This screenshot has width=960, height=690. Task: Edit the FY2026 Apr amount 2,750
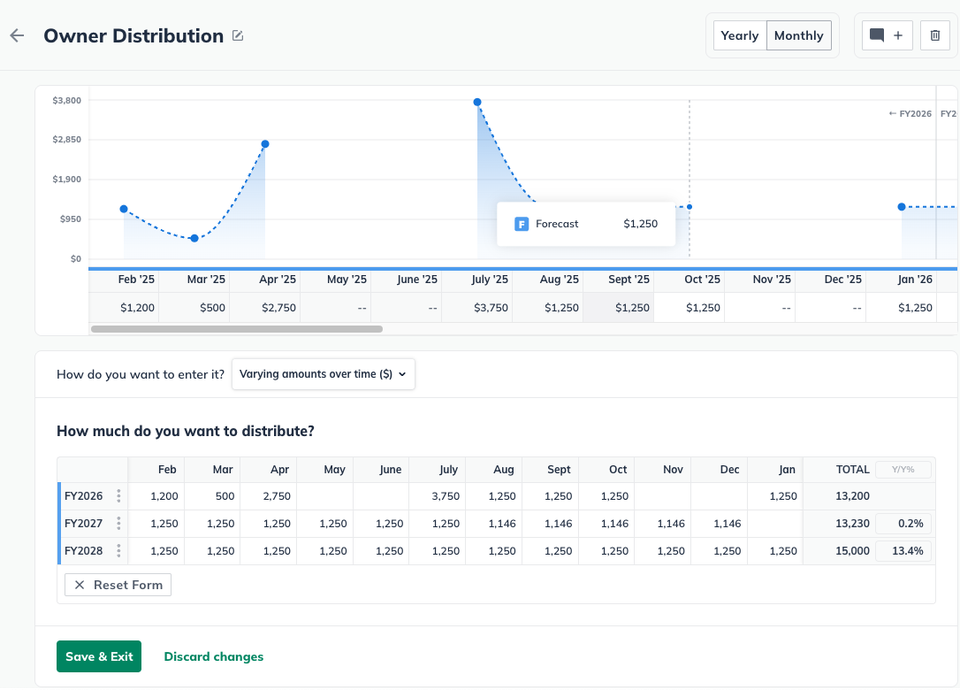tap(269, 496)
